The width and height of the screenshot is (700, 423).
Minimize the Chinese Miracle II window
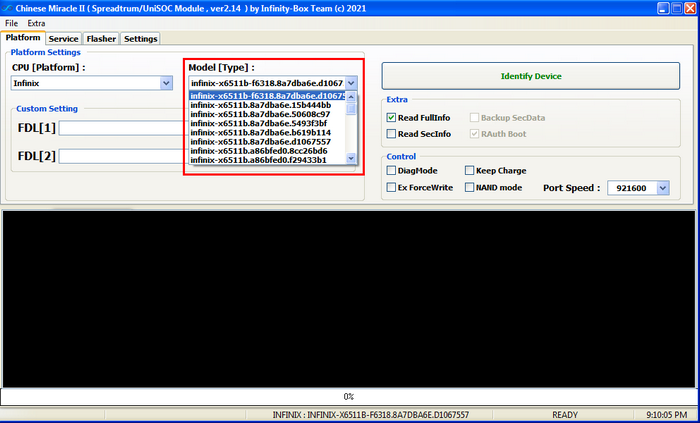663,8
